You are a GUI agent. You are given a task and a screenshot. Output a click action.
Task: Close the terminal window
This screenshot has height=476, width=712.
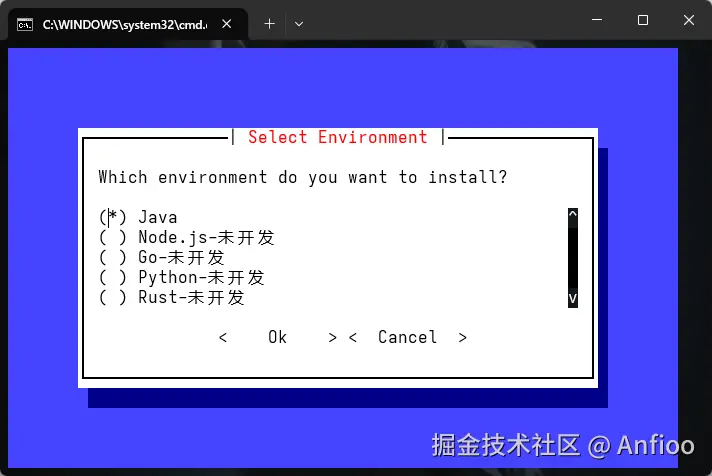[689, 20]
